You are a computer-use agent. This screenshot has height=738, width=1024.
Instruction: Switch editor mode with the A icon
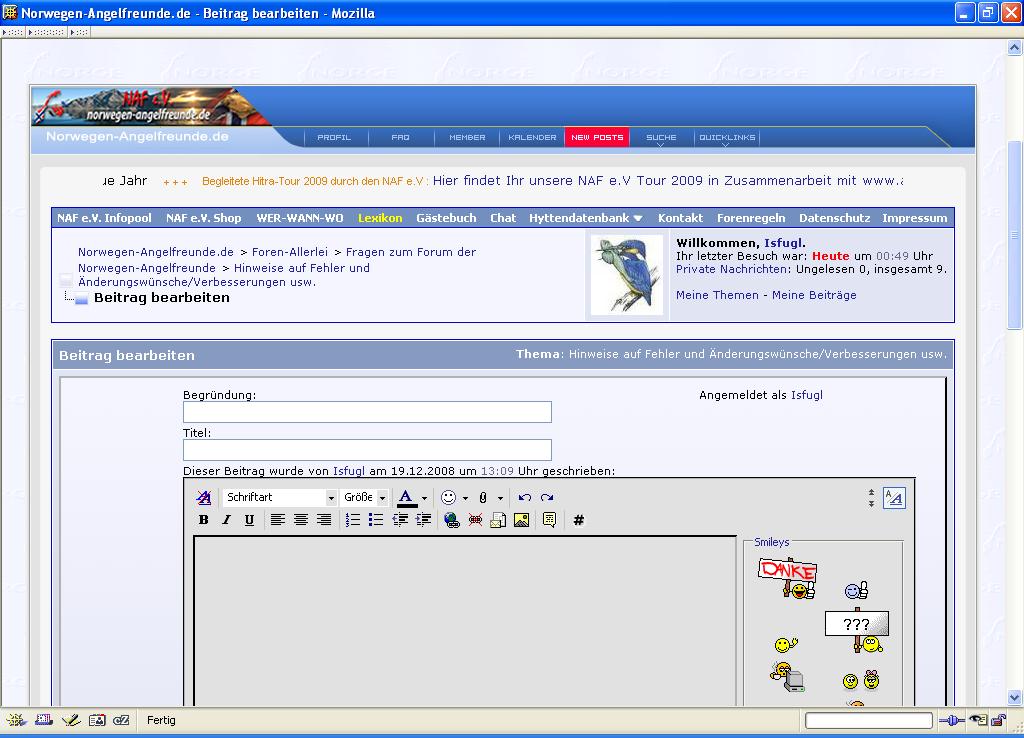pyautogui.click(x=894, y=498)
